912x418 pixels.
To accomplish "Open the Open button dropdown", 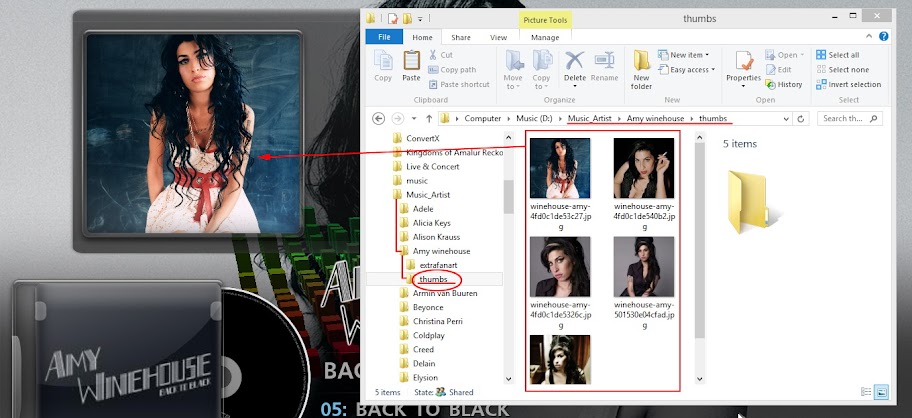I will click(x=801, y=55).
